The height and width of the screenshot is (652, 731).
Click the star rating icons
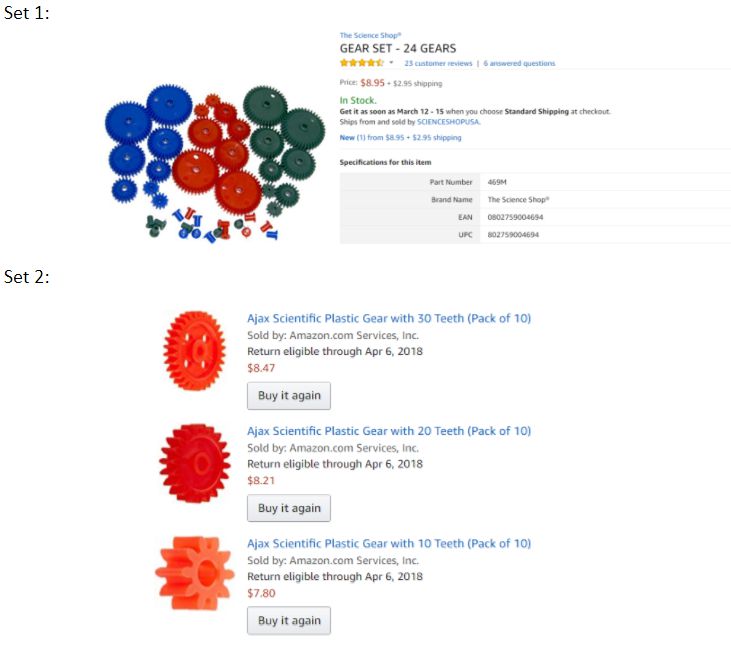point(361,63)
